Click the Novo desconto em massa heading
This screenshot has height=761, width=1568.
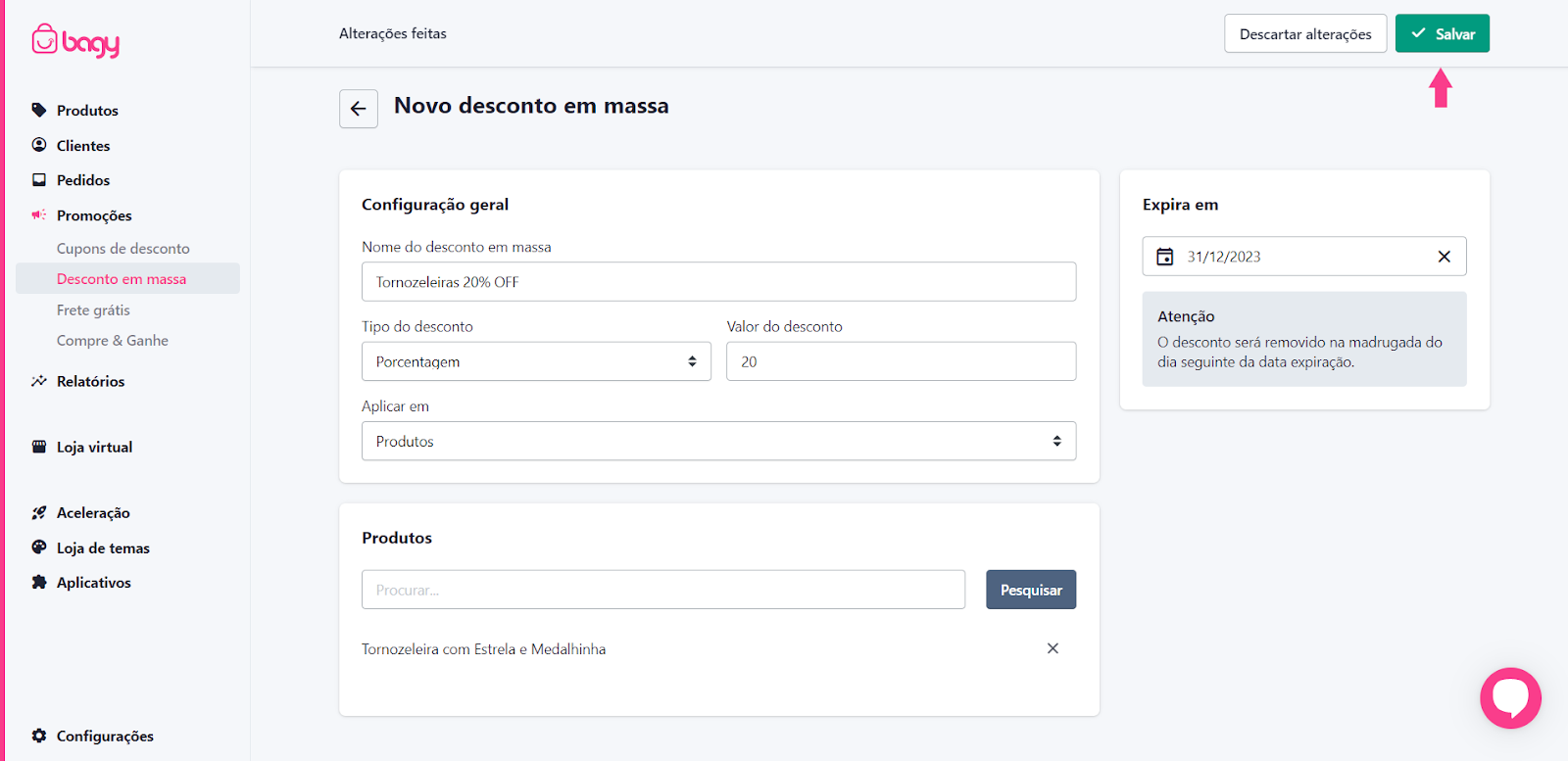[531, 106]
